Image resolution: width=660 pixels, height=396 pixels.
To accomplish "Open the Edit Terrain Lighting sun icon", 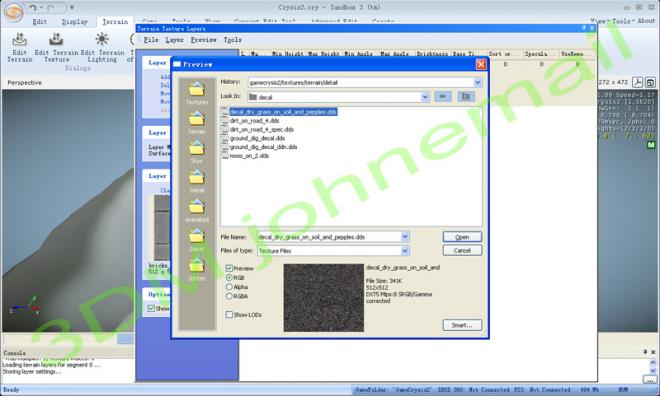I will (102, 40).
